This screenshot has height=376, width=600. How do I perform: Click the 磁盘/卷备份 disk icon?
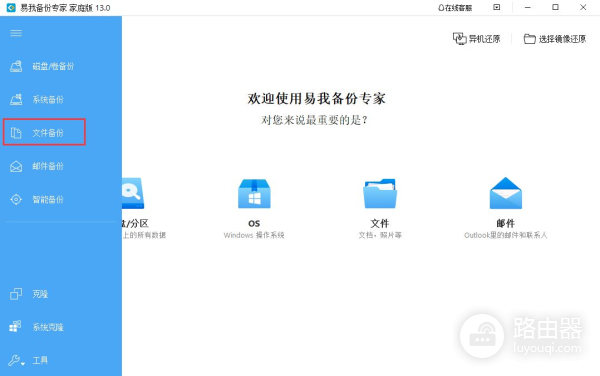tap(16, 66)
